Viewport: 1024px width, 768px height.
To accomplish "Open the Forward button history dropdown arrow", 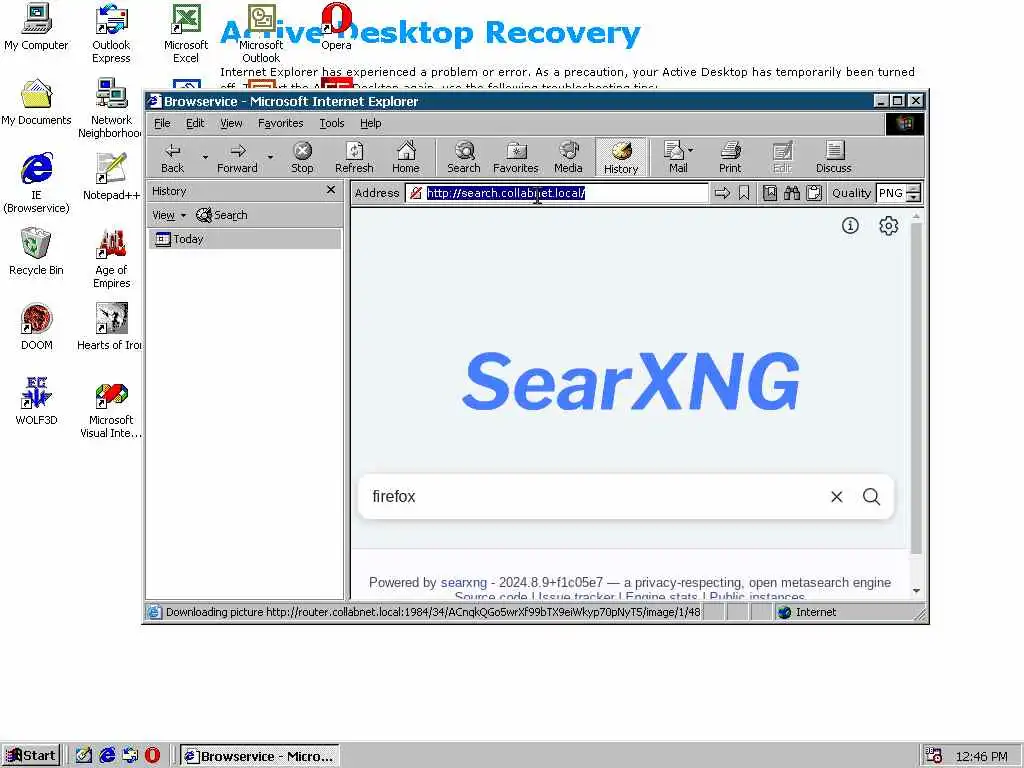I will point(270,157).
